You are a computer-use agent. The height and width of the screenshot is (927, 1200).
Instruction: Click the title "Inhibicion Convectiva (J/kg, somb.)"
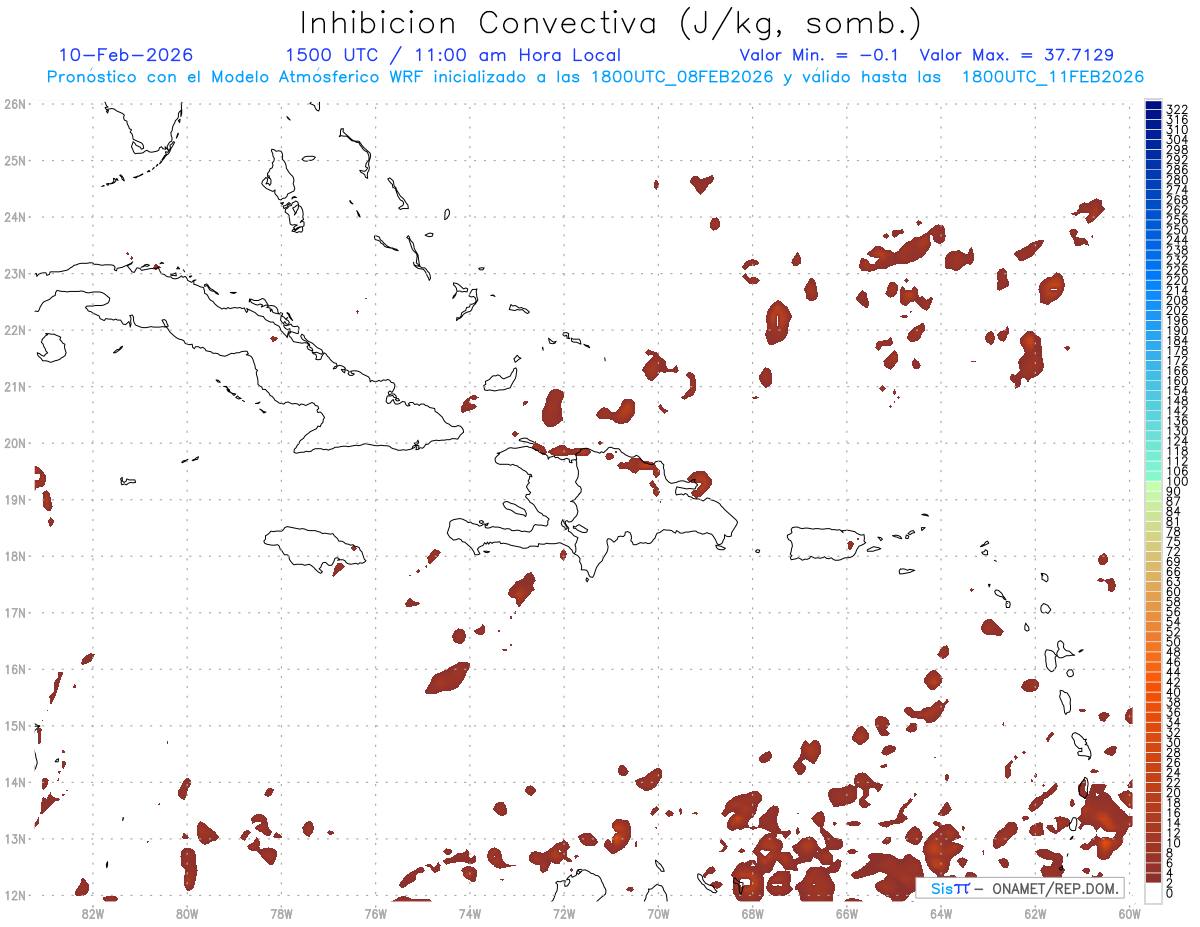611,23
